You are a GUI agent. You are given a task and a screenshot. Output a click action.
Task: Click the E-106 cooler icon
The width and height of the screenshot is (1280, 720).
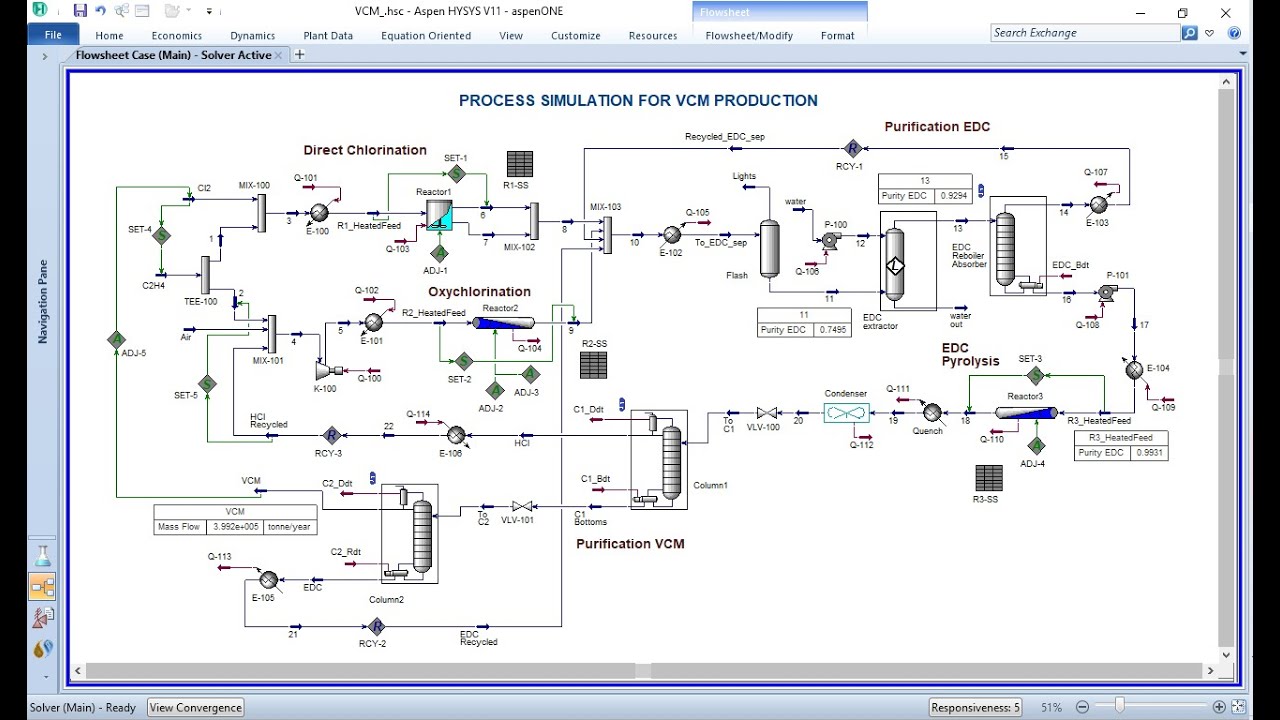point(455,435)
